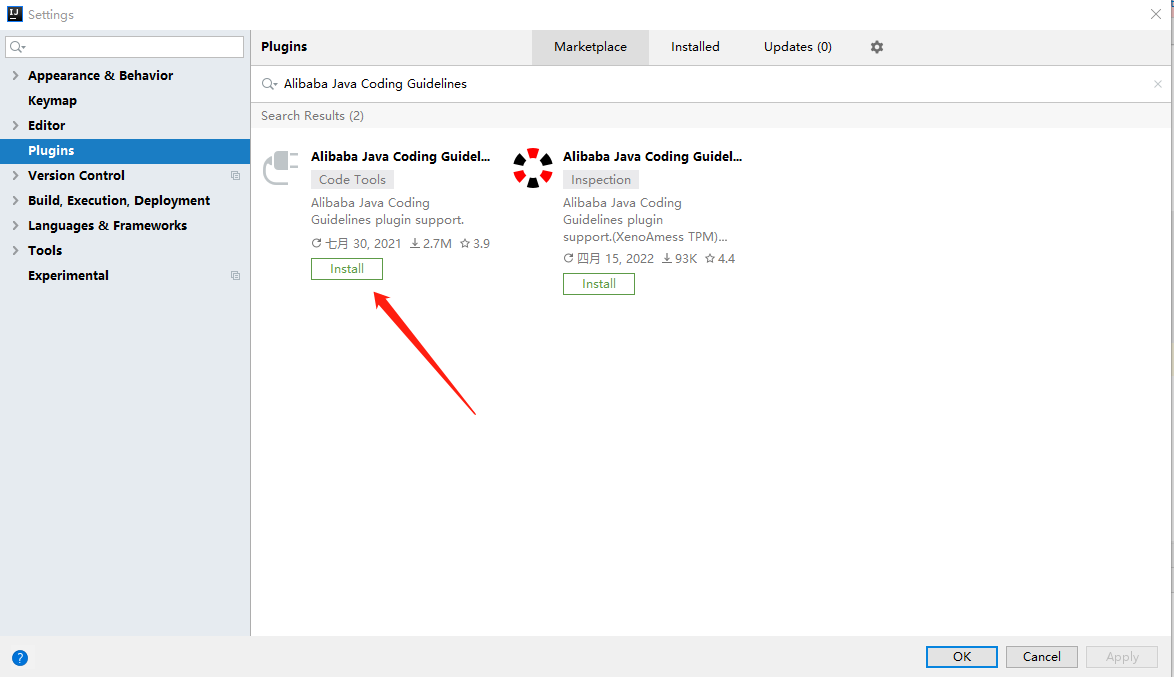Expand the Editor settings node
This screenshot has height=677, width=1174.
[x=15, y=126]
